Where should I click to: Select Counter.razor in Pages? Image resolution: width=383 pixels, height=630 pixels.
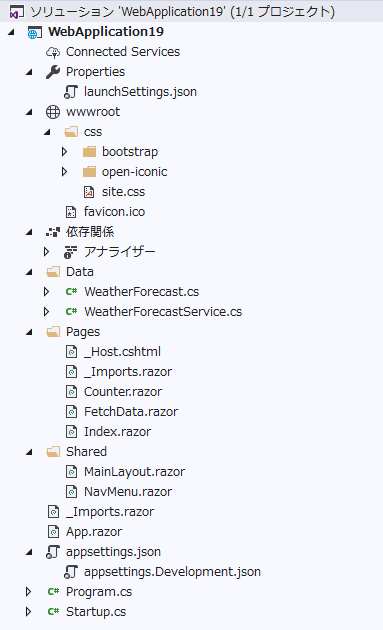pos(123,392)
